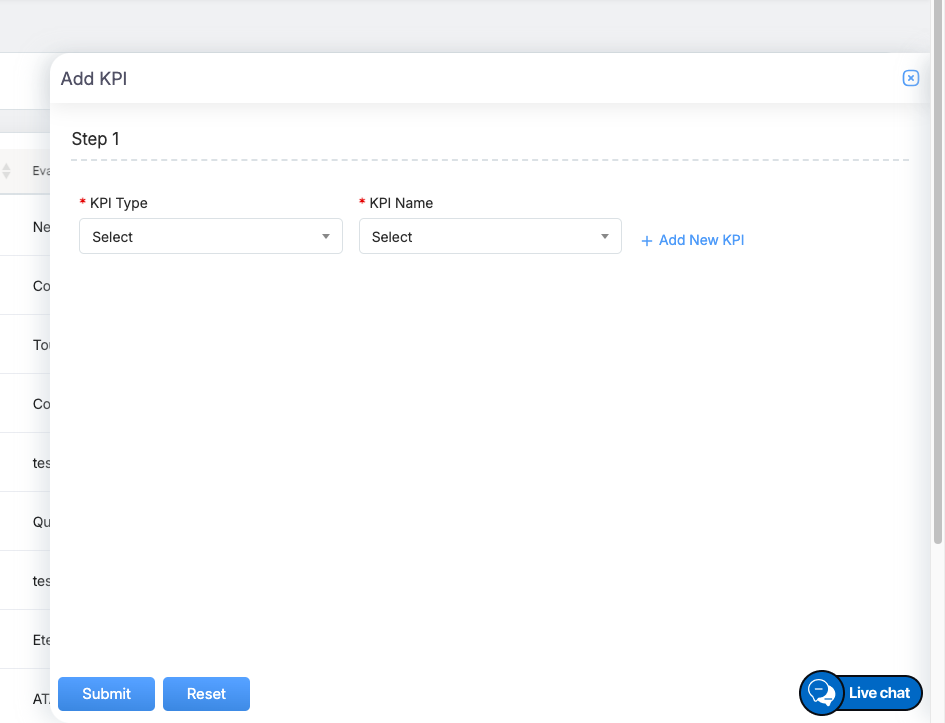Expand the KPI Name dropdown arrow
Screen dimensions: 945x723
point(604,237)
